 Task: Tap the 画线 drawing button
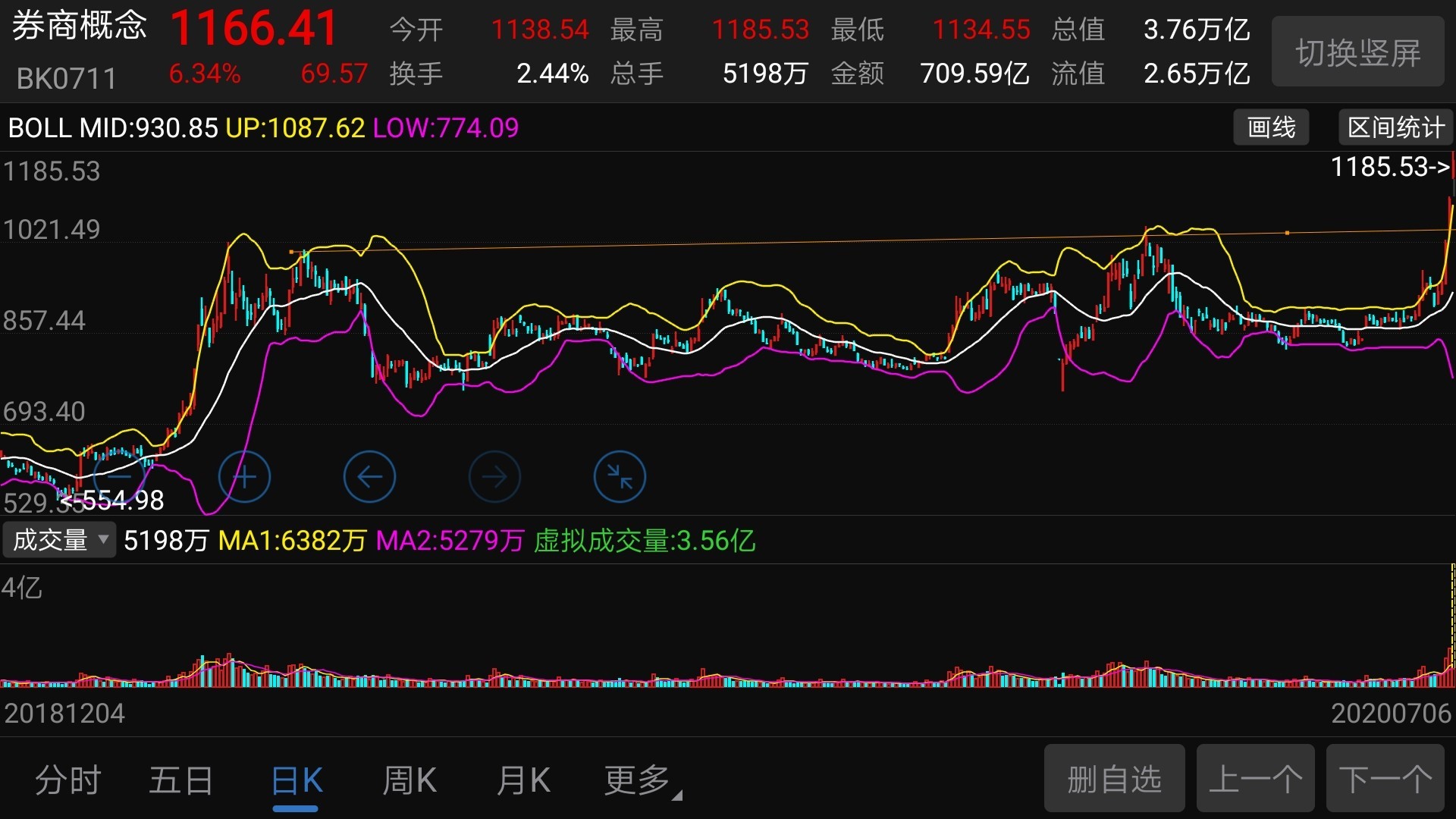1271,127
